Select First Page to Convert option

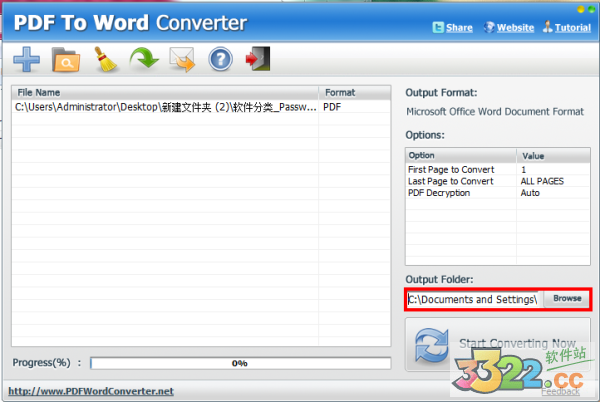pyautogui.click(x=451, y=169)
